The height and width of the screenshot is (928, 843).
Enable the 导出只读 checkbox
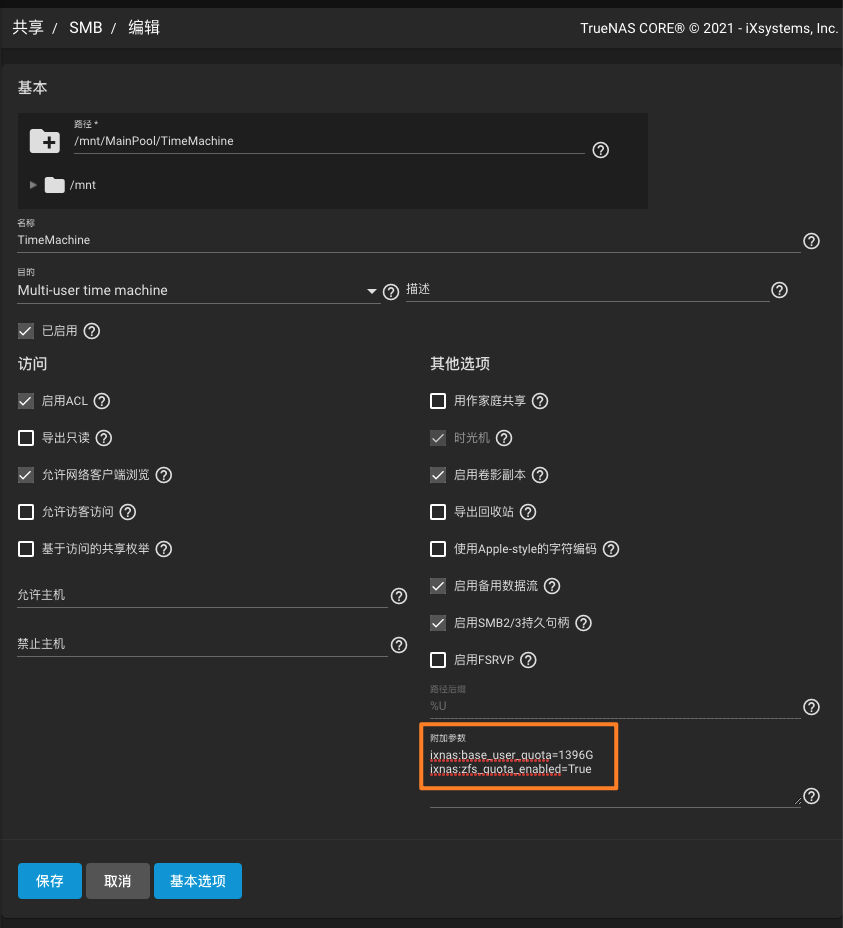coord(26,438)
